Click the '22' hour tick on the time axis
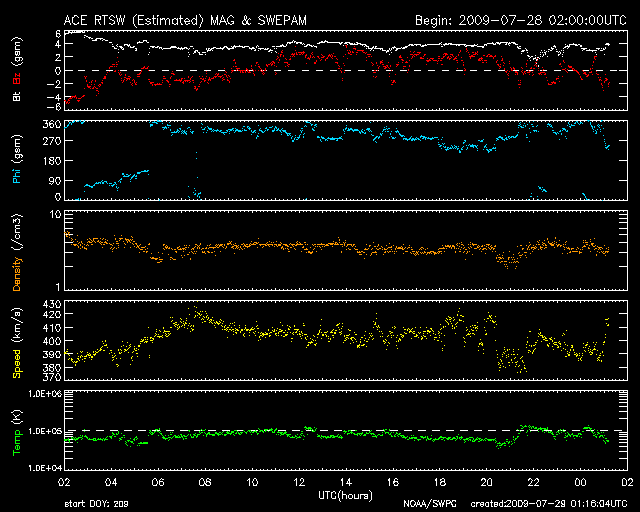The width and height of the screenshot is (640, 512). 533,482
